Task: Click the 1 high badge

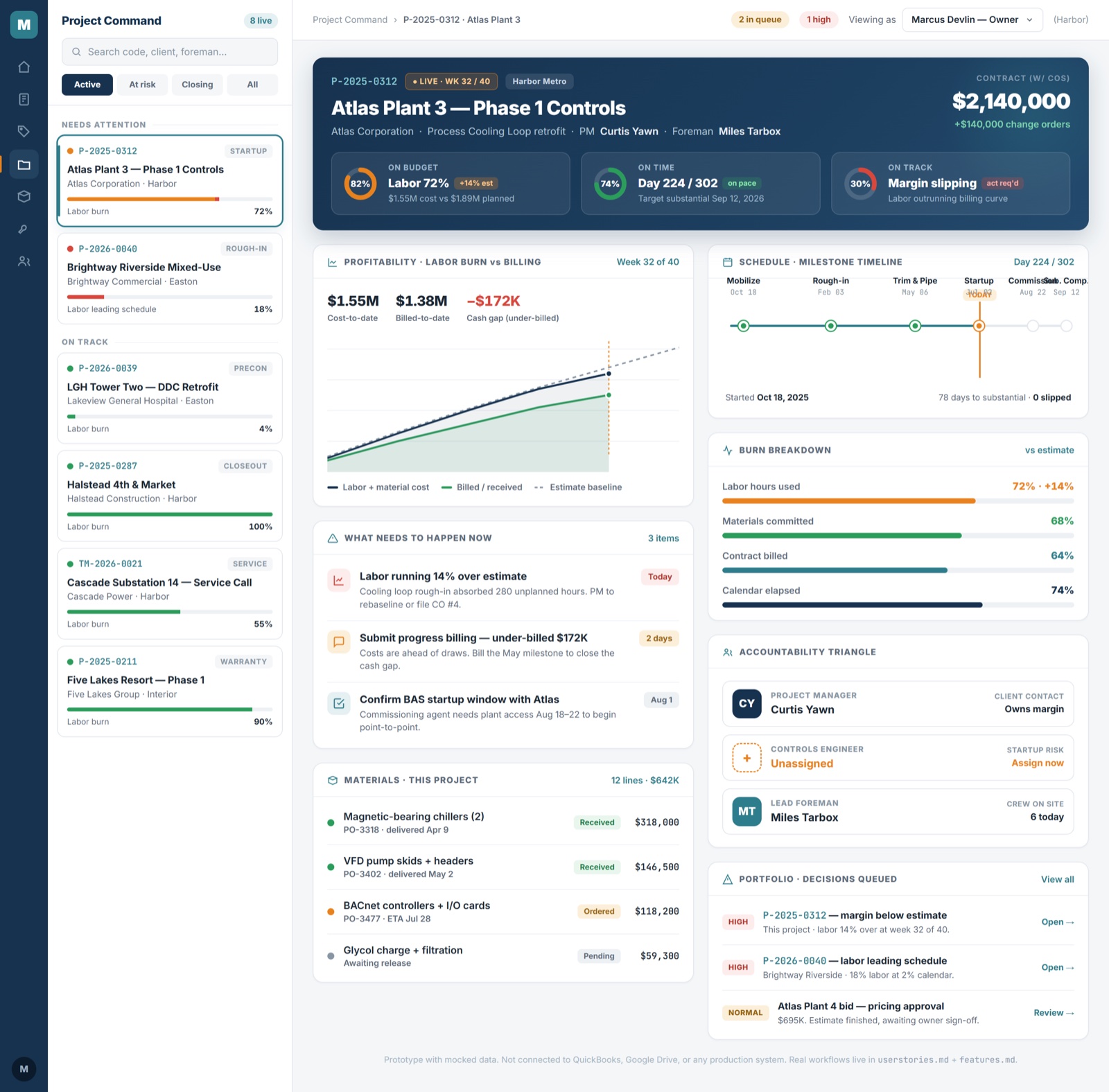Action: coord(819,19)
